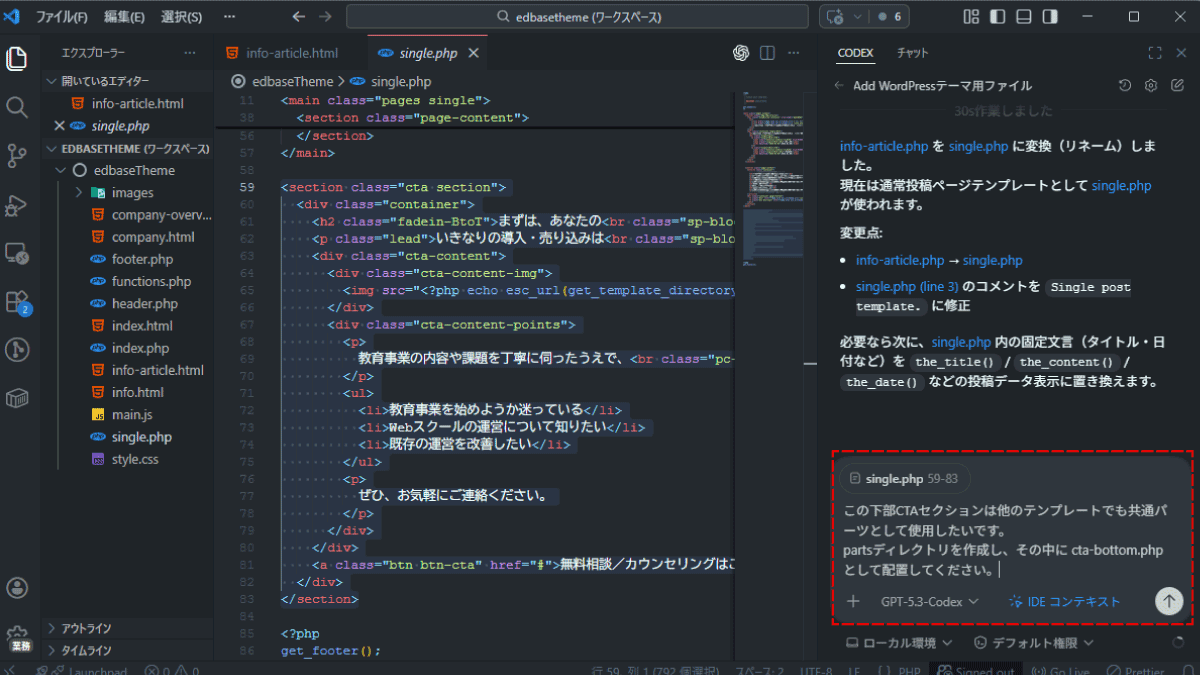Switch to the info-article.html editor tab

pos(282,53)
